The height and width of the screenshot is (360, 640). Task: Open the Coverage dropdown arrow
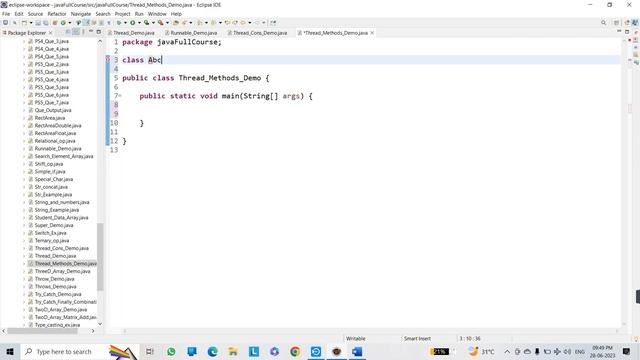153,23
